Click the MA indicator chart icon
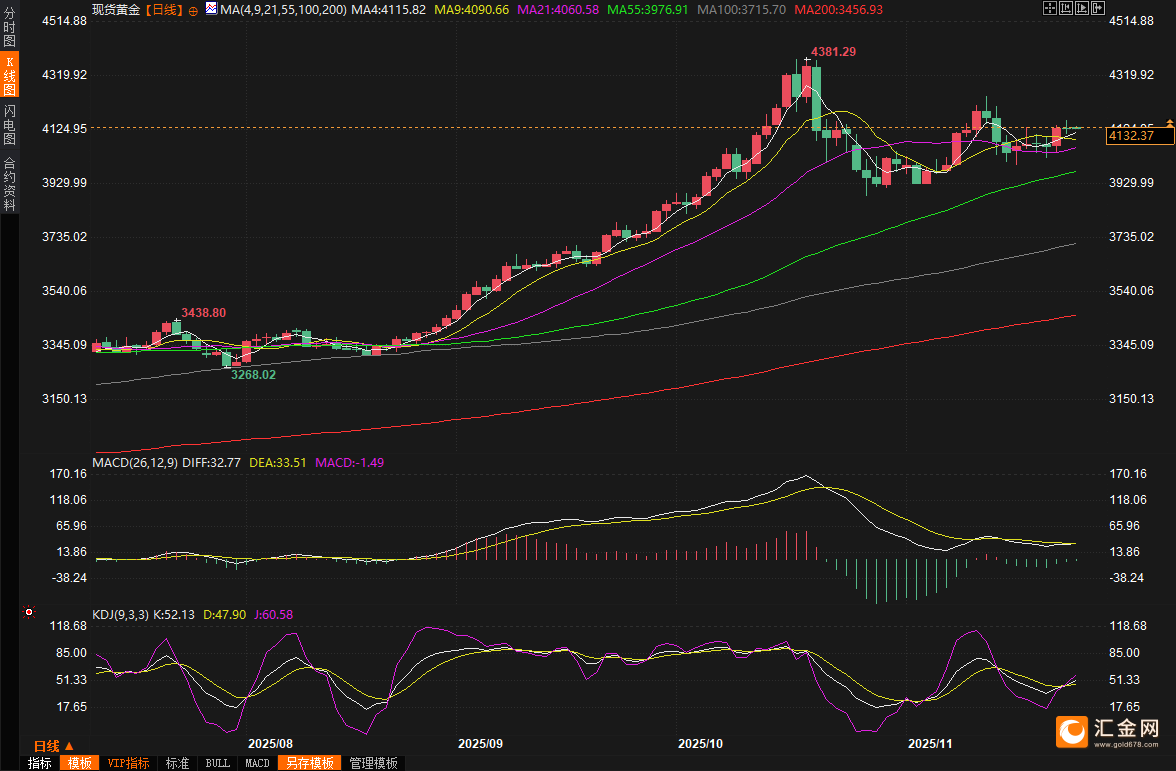Image resolution: width=1176 pixels, height=771 pixels. click(210, 9)
